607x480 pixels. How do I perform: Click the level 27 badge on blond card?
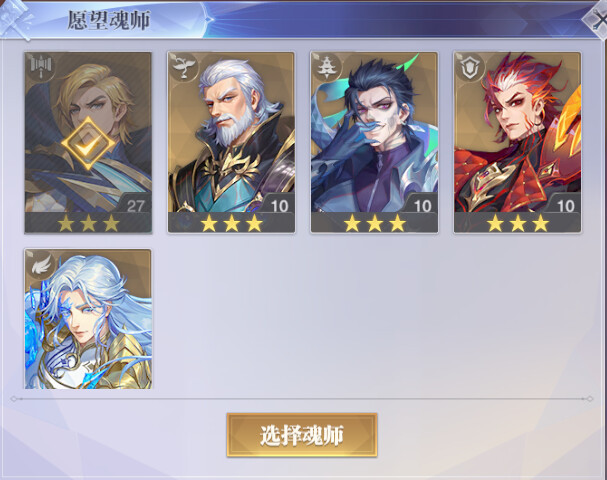point(135,206)
